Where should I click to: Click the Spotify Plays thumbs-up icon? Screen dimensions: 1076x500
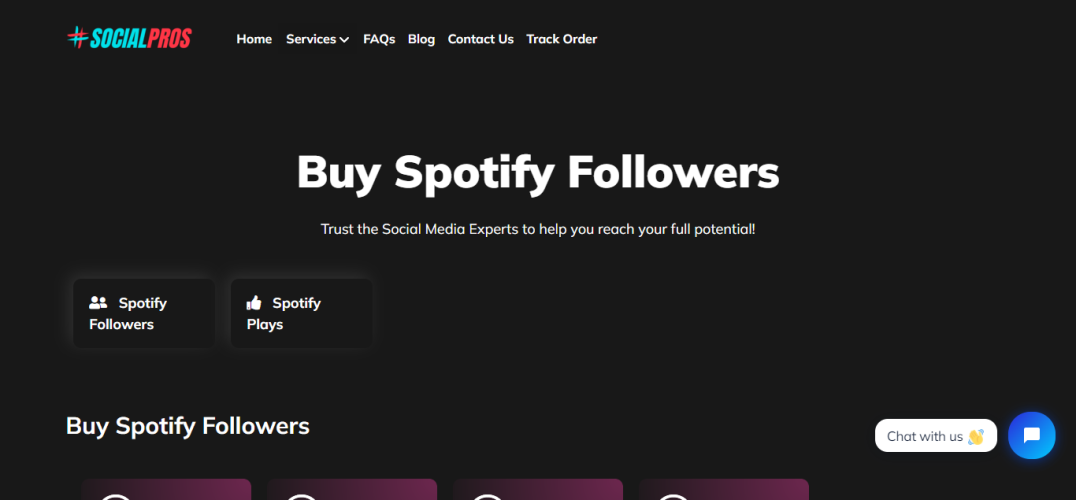254,303
